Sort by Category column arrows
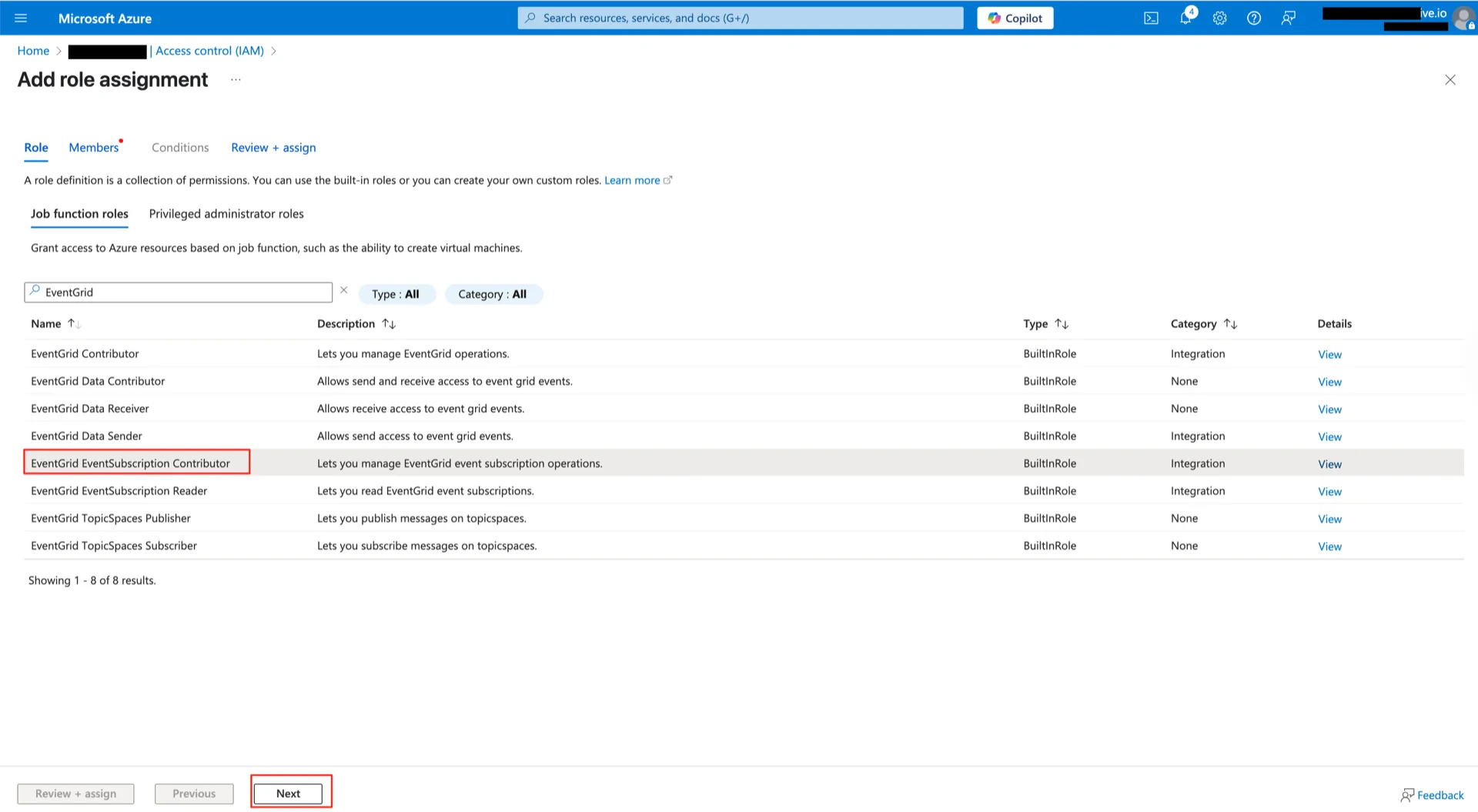Image resolution: width=1478 pixels, height=812 pixels. tap(1230, 324)
